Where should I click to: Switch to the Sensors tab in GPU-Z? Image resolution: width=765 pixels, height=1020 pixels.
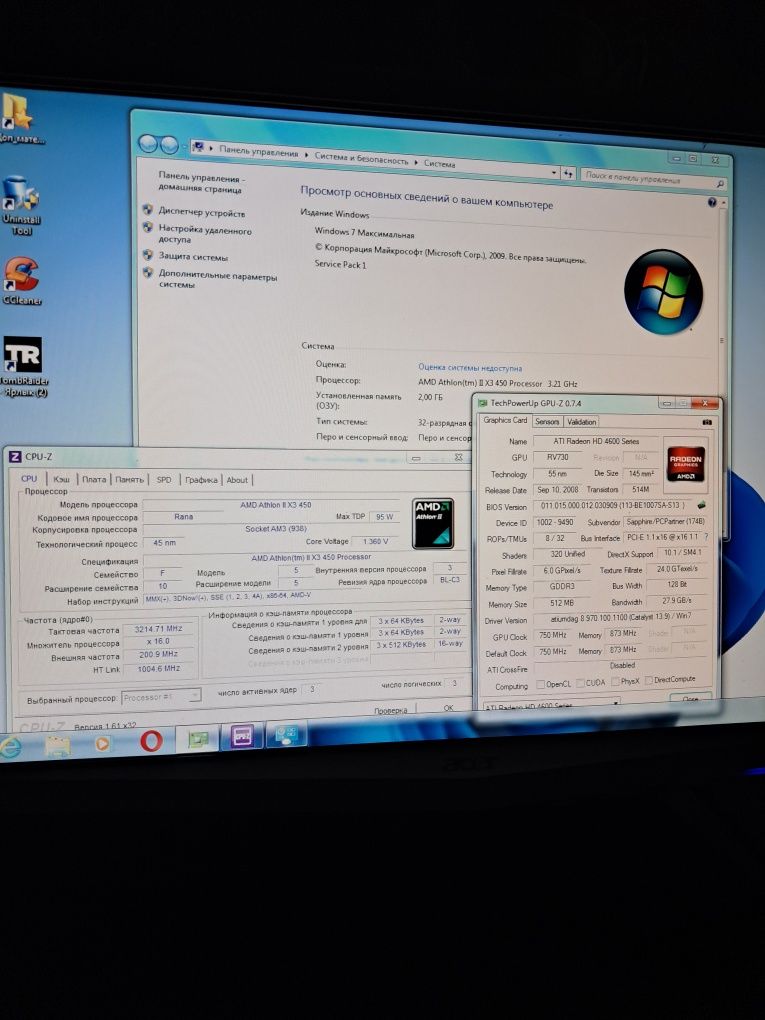point(547,422)
